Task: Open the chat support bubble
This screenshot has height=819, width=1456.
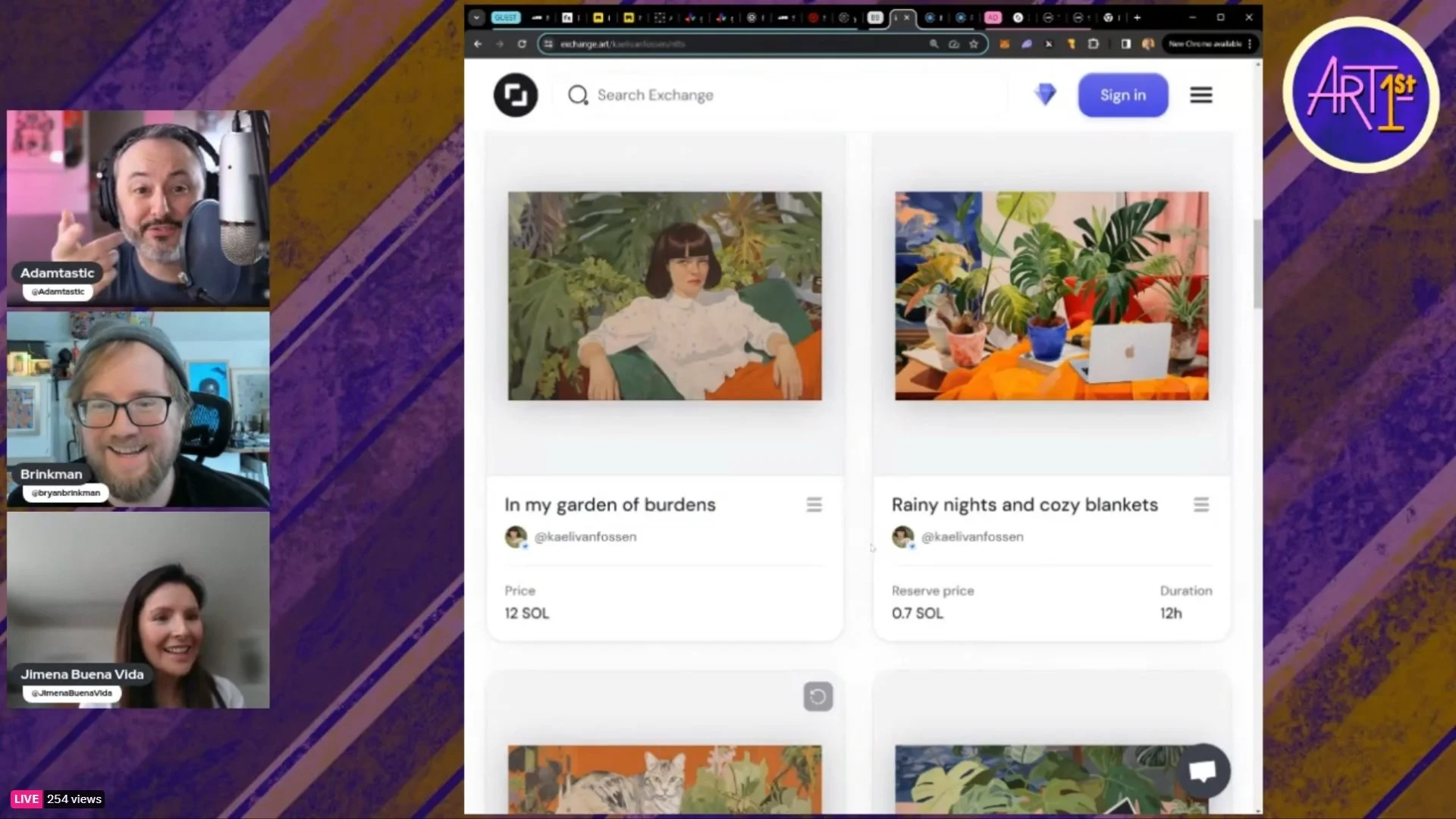Action: coord(1203,771)
